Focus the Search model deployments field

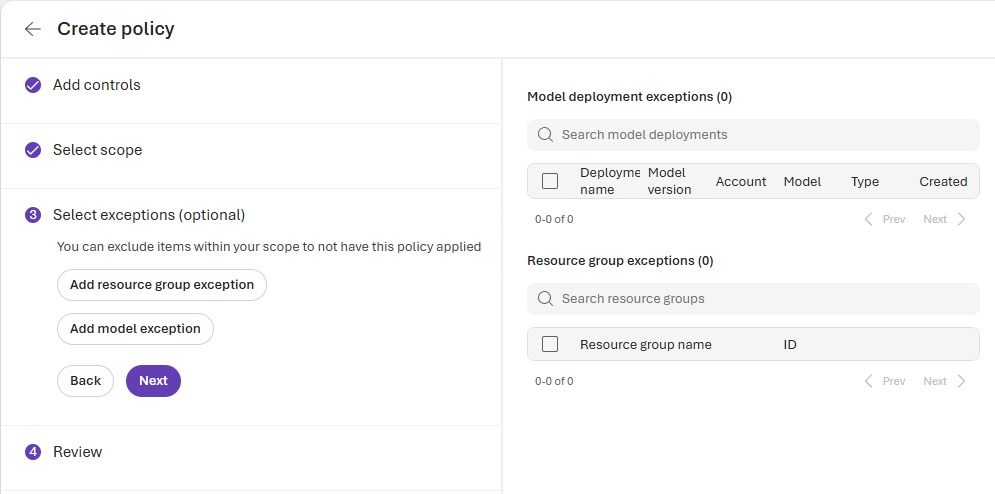click(760, 135)
